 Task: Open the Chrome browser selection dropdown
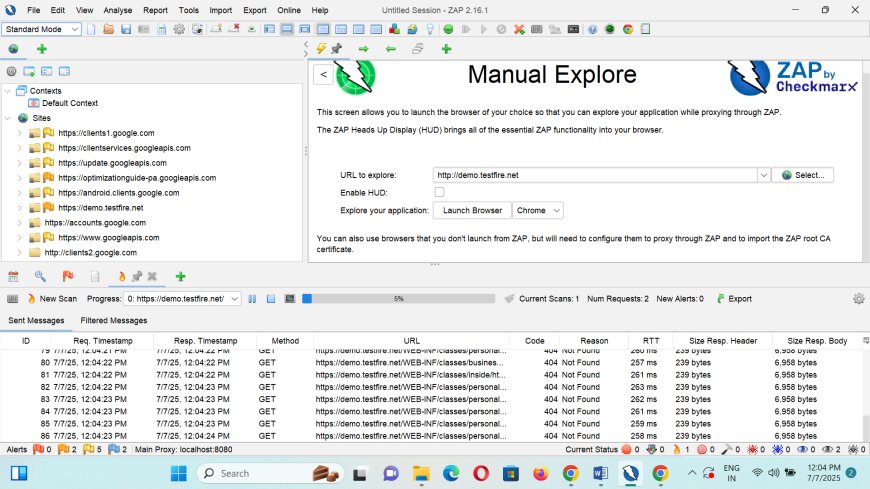(x=538, y=210)
